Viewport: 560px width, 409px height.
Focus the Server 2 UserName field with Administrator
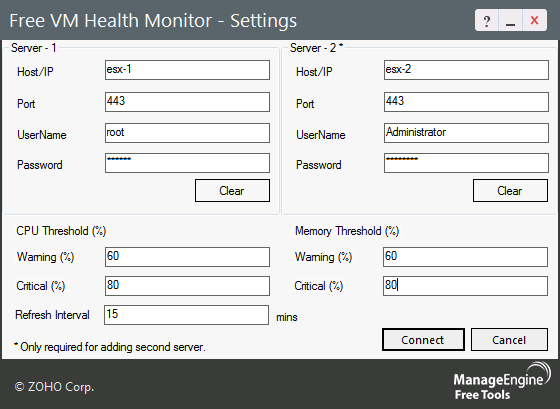tap(466, 133)
